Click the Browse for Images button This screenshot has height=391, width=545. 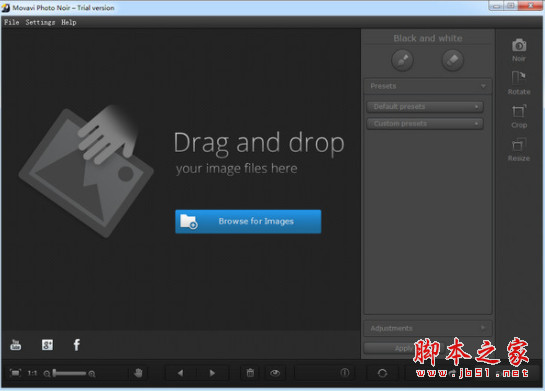[248, 221]
